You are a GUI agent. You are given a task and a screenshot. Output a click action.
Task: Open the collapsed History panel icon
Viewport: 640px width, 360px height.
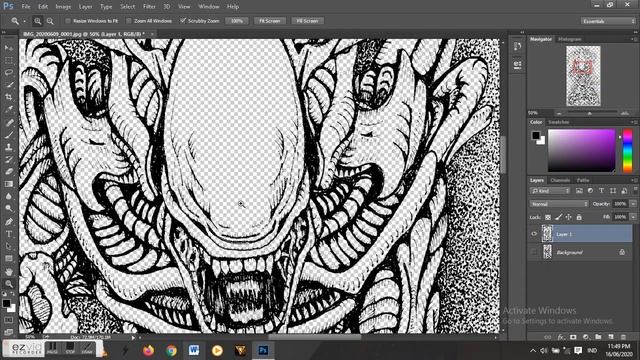click(517, 46)
